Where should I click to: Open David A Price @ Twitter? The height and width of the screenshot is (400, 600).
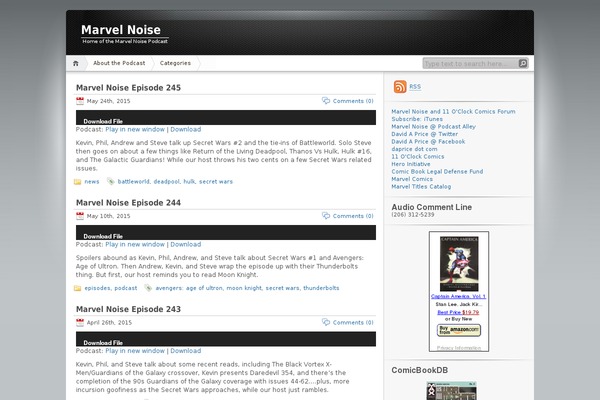[424, 134]
